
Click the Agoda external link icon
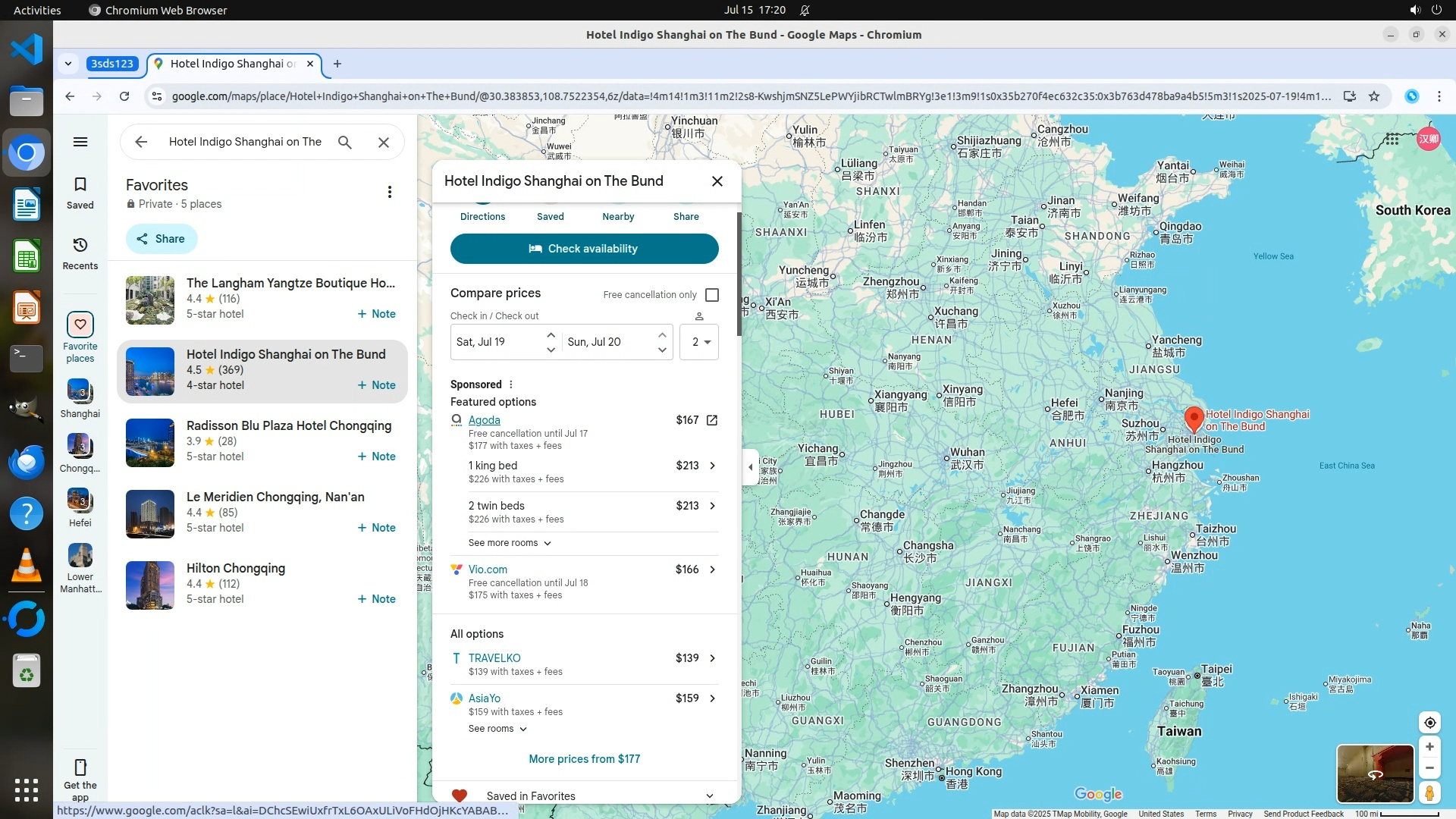(711, 420)
